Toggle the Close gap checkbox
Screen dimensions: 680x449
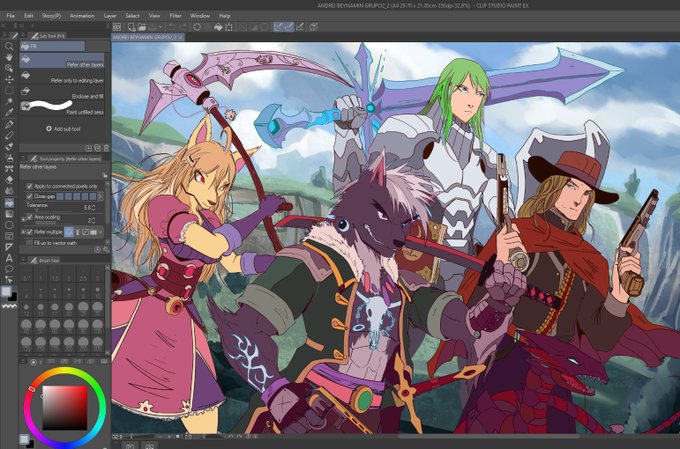pyautogui.click(x=29, y=197)
